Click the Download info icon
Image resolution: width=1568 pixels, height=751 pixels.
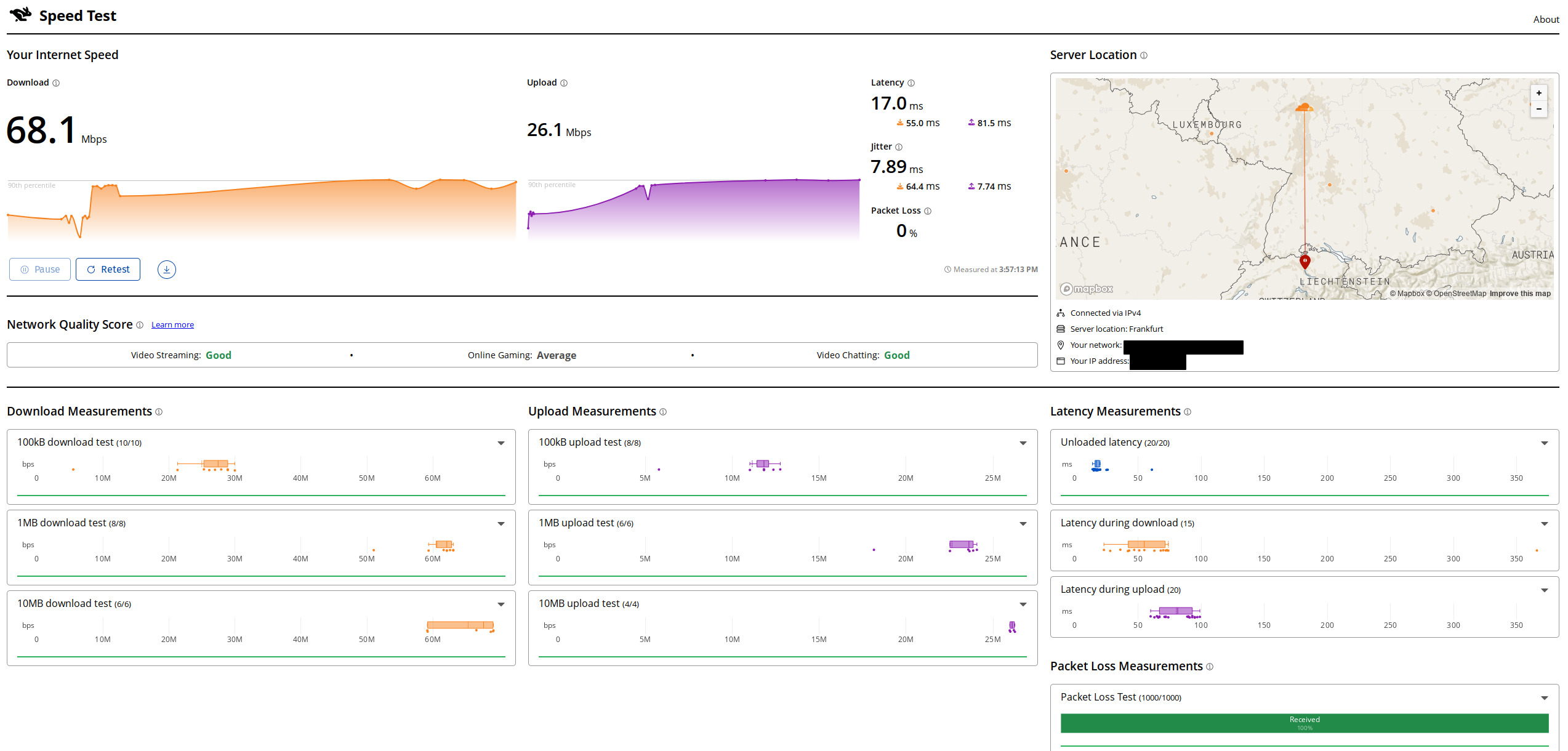pyautogui.click(x=56, y=83)
